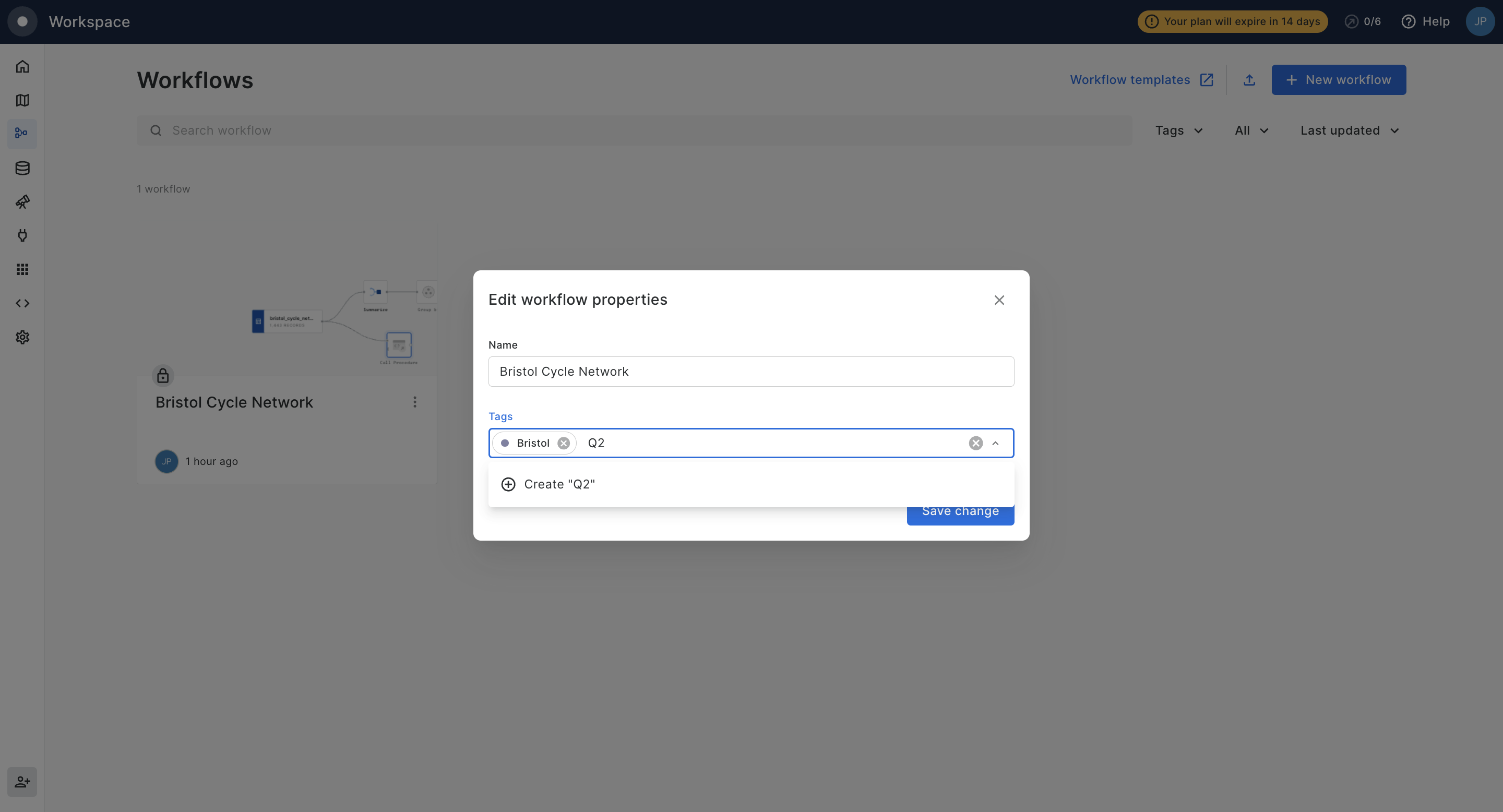This screenshot has width=1503, height=812.
Task: Open the Connections plug icon
Action: click(x=22, y=236)
